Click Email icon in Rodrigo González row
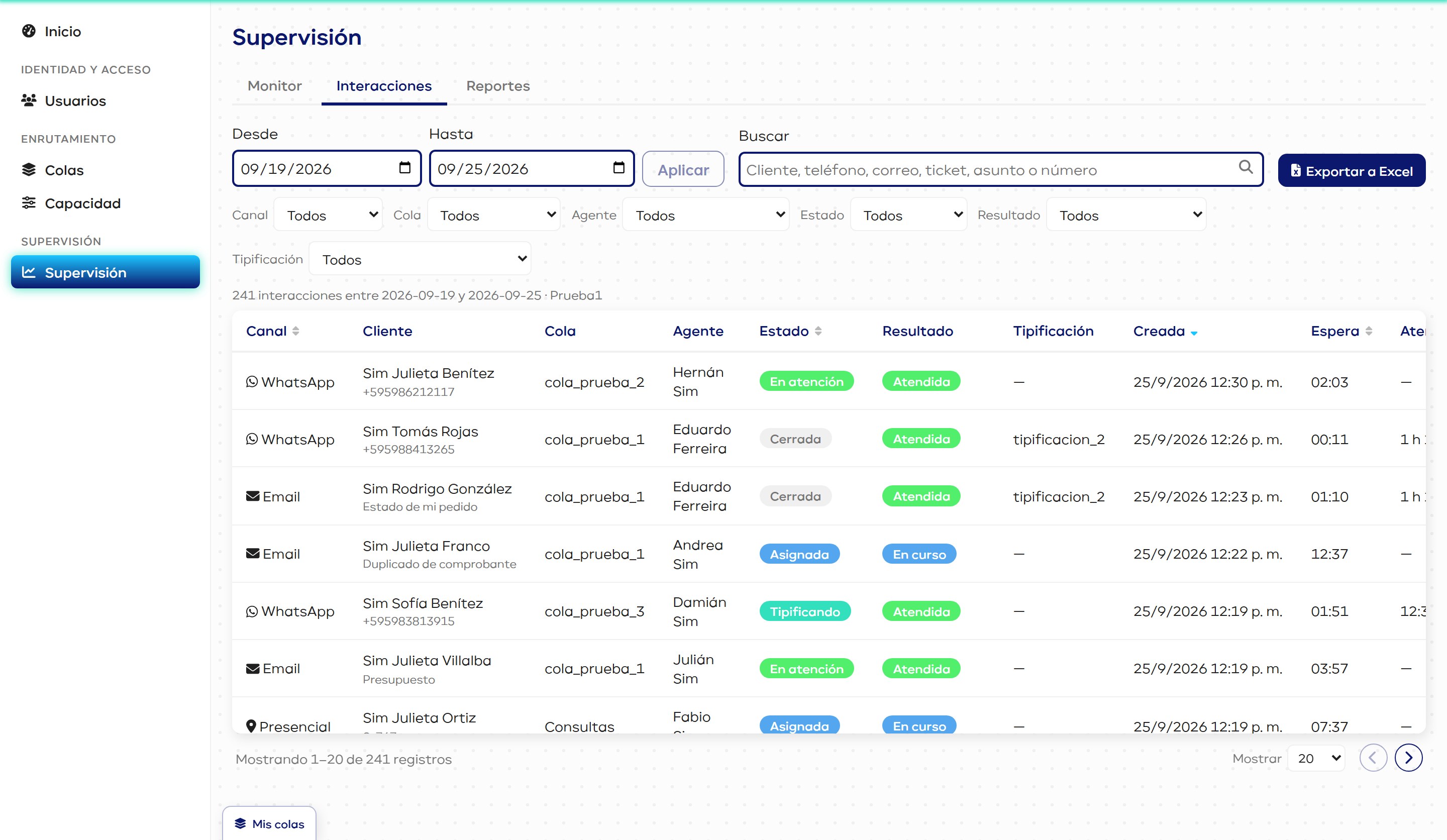This screenshot has height=840, width=1447. [253, 496]
